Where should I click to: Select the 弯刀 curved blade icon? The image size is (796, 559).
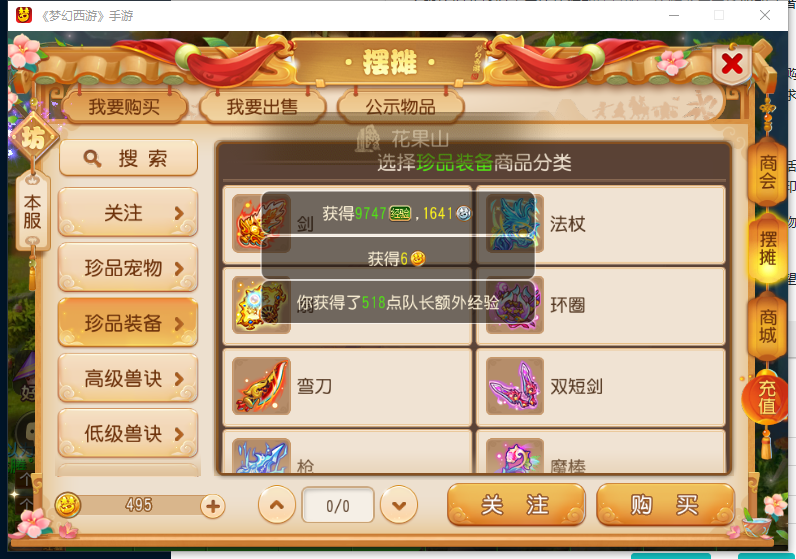coord(261,386)
